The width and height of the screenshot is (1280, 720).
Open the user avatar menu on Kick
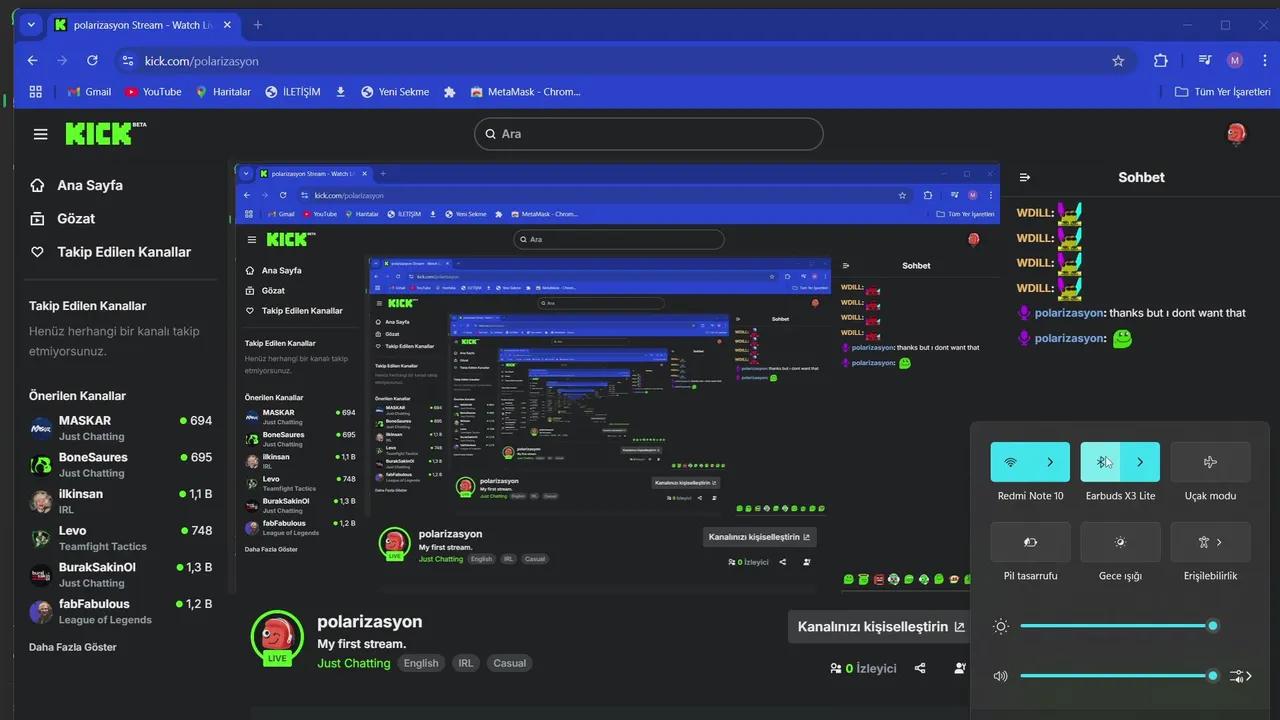coord(1236,134)
